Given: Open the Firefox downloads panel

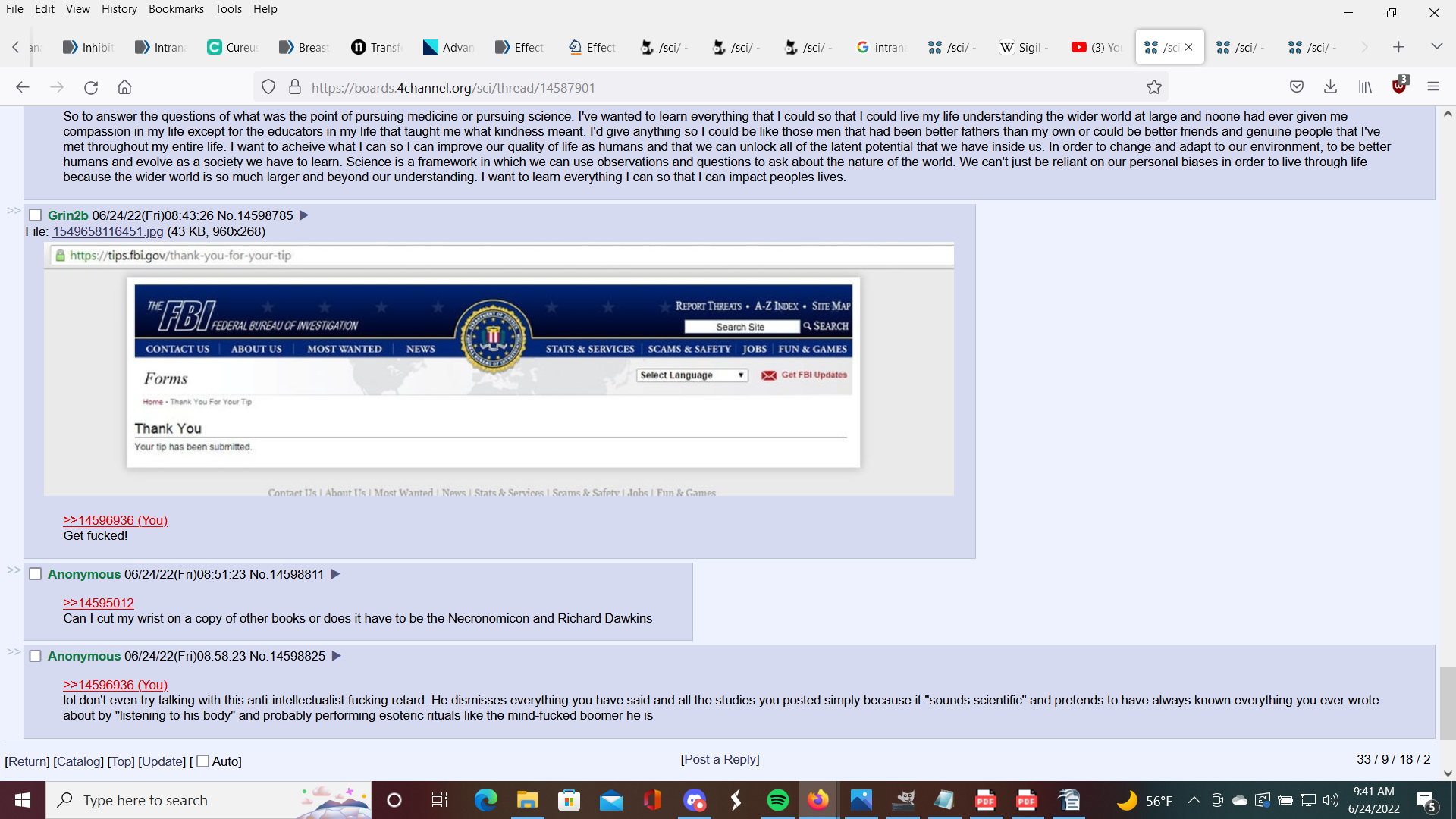Looking at the screenshot, I should (1330, 87).
